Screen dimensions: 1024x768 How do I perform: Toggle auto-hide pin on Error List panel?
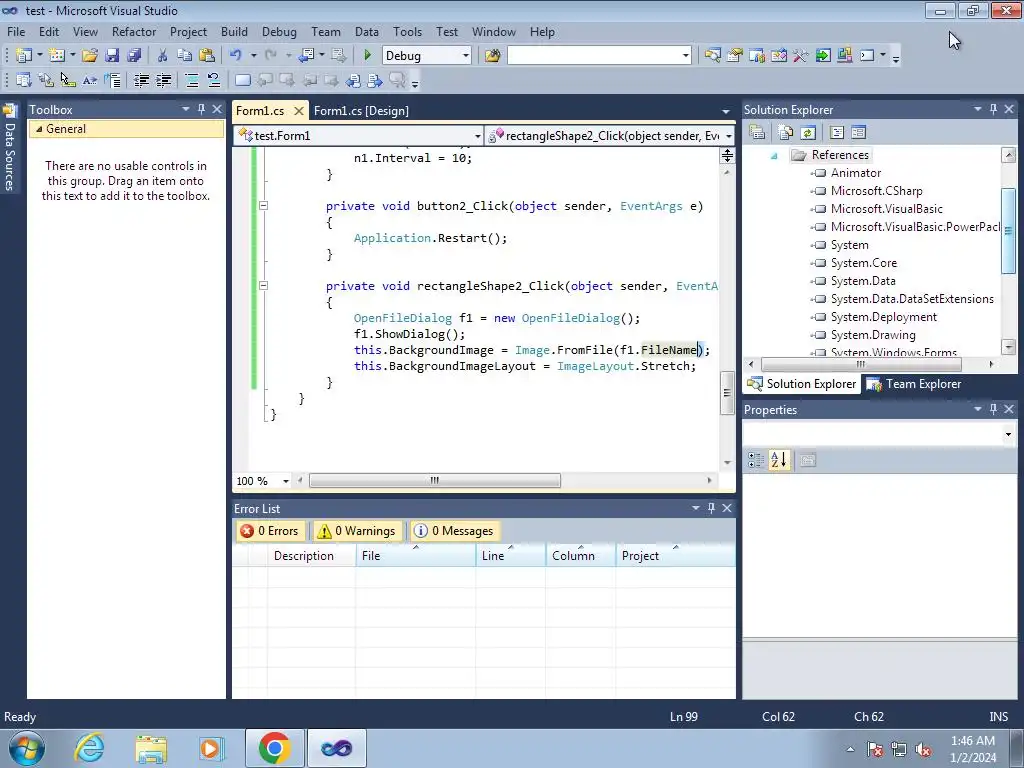coord(711,507)
